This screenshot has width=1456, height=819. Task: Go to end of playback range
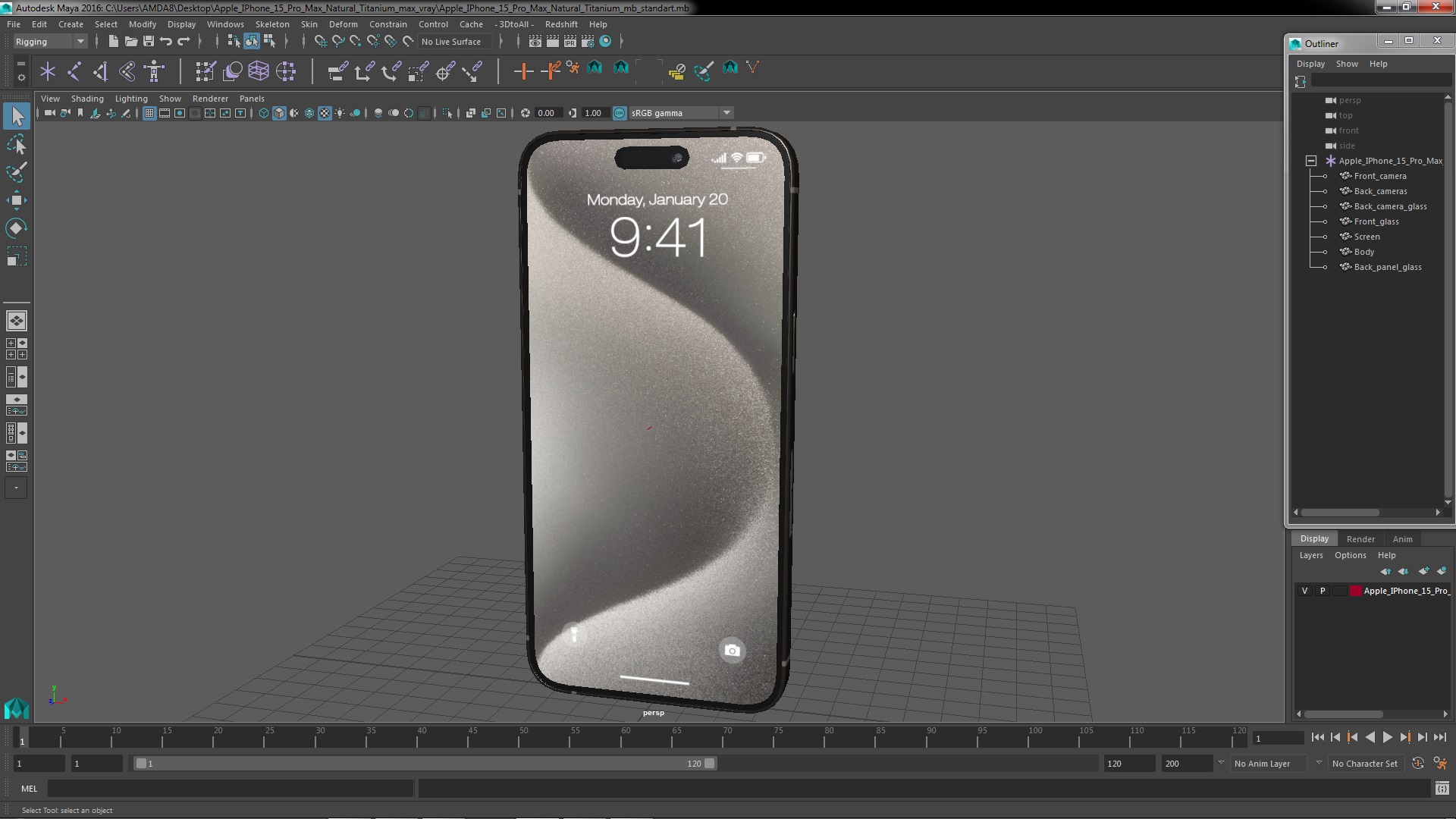point(1439,737)
